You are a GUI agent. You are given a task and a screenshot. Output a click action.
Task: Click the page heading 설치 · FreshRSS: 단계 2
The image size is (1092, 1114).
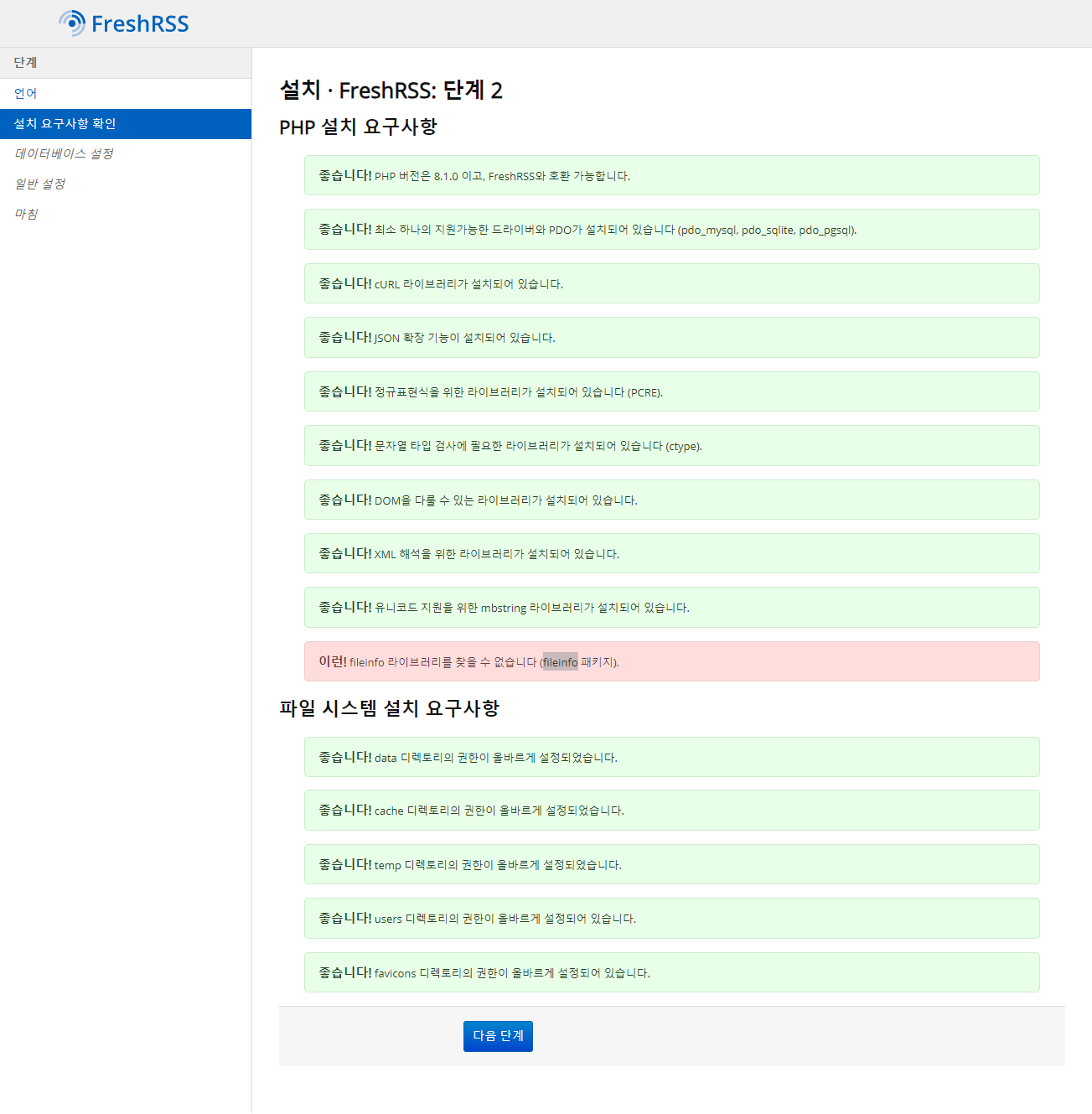[391, 91]
